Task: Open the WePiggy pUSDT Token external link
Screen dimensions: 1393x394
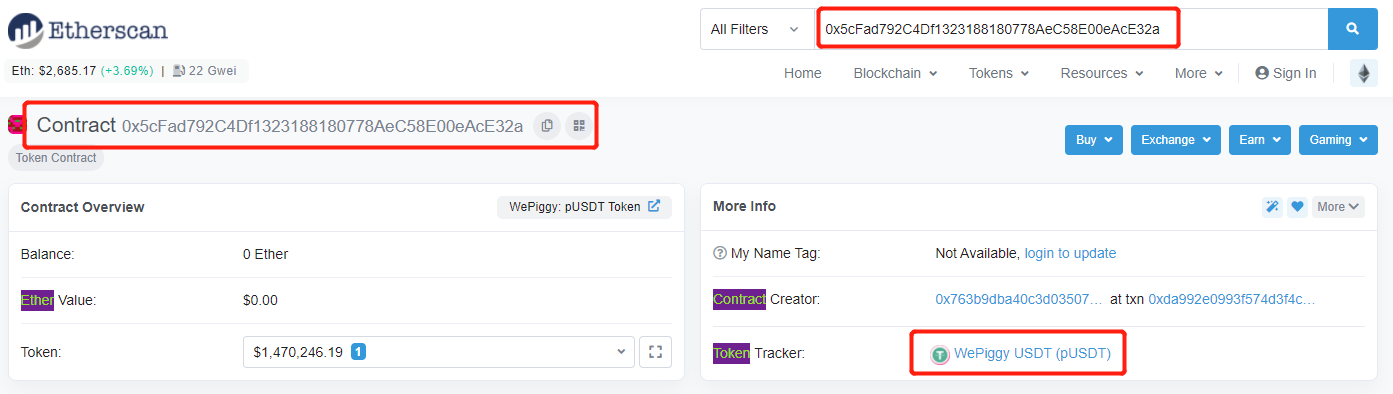Action: pos(584,207)
